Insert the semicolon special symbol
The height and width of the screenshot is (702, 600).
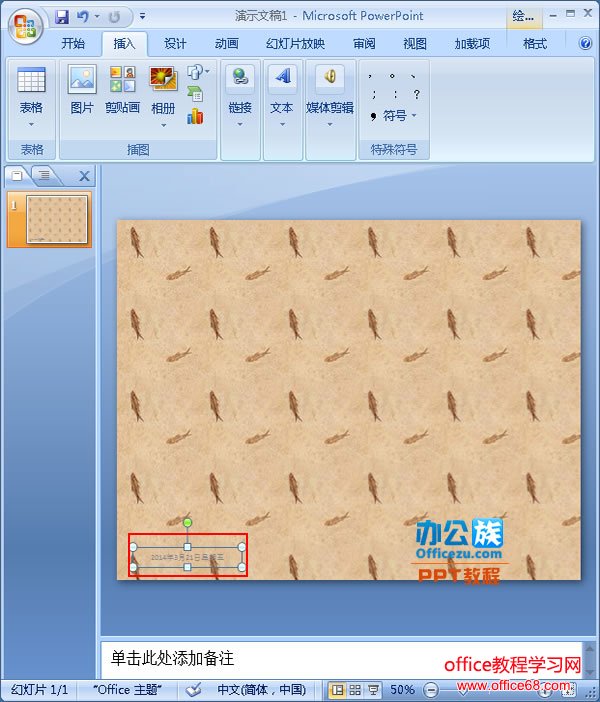373,94
